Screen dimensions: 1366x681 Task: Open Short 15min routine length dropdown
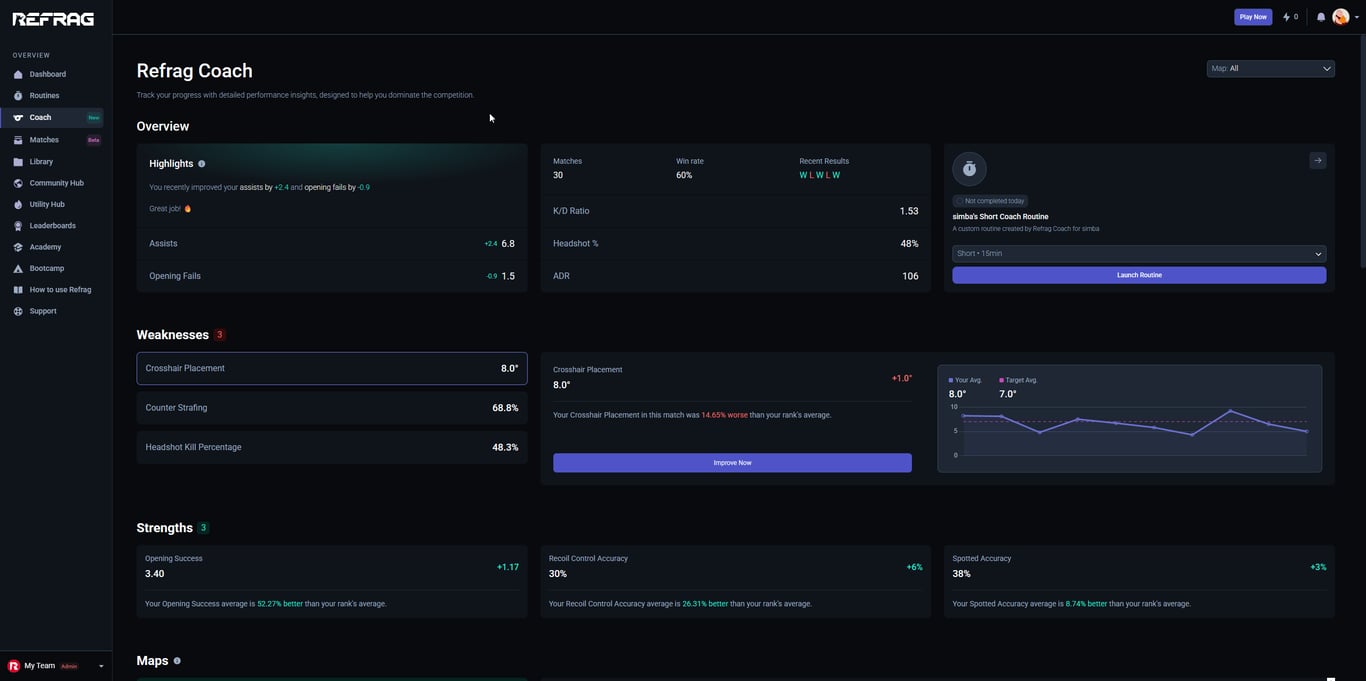(x=1139, y=254)
